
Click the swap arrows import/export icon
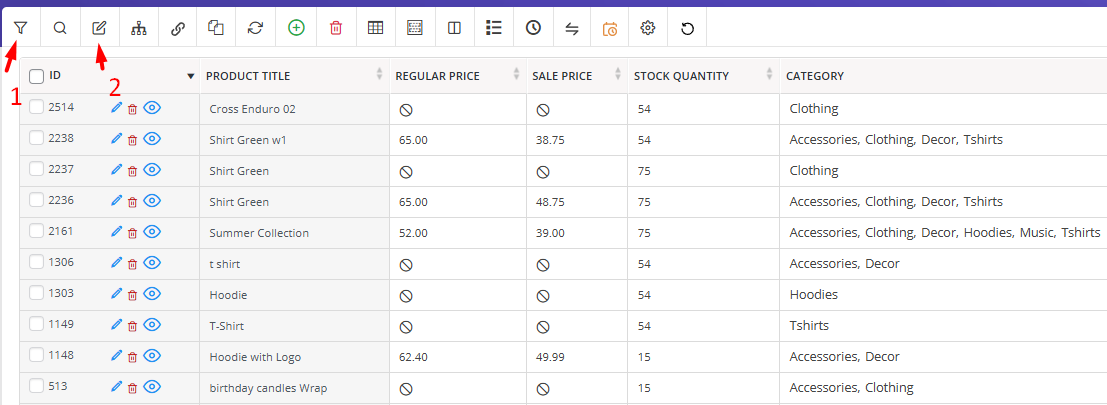click(x=572, y=28)
